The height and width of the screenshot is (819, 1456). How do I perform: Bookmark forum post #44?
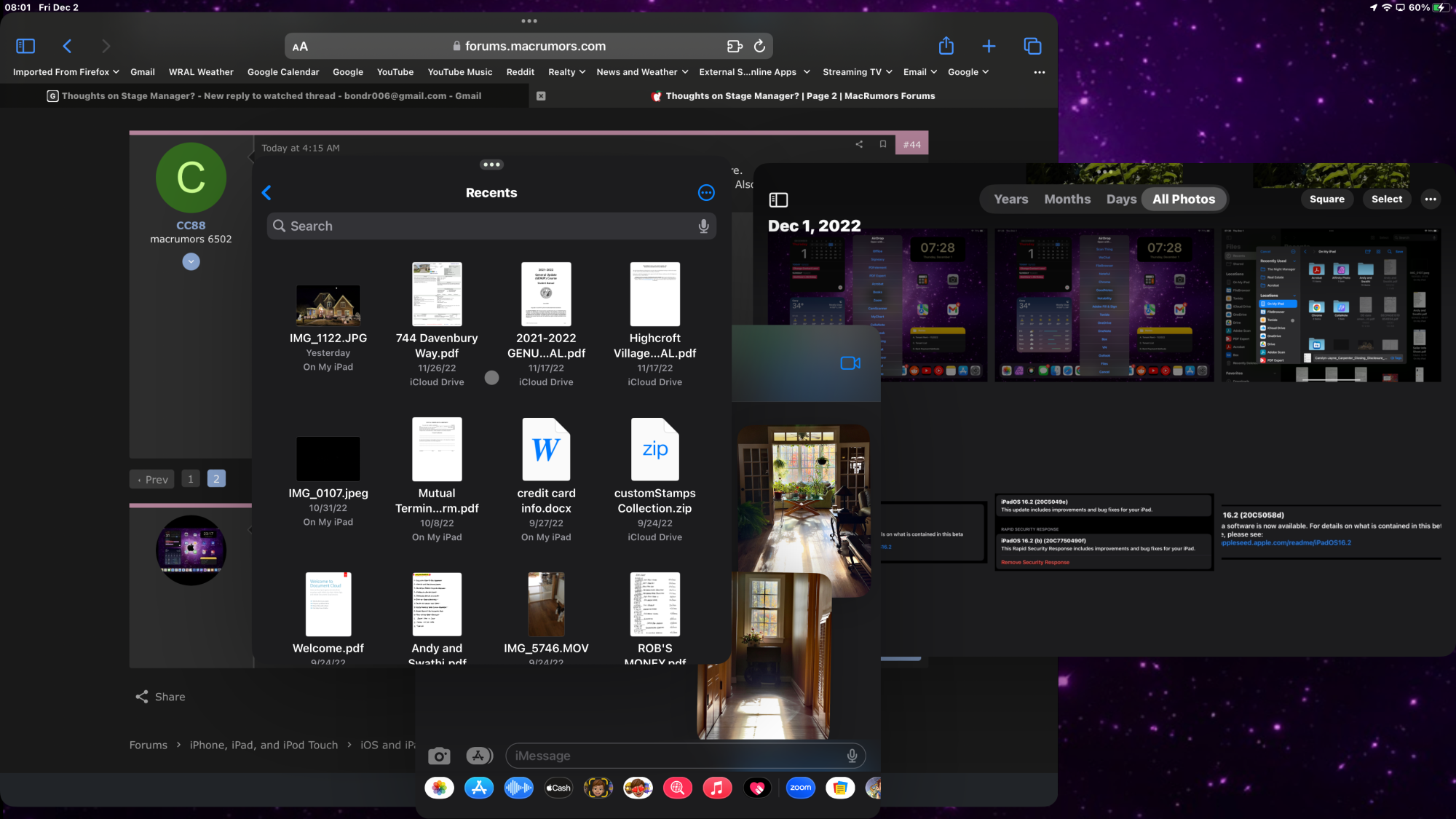click(x=883, y=144)
